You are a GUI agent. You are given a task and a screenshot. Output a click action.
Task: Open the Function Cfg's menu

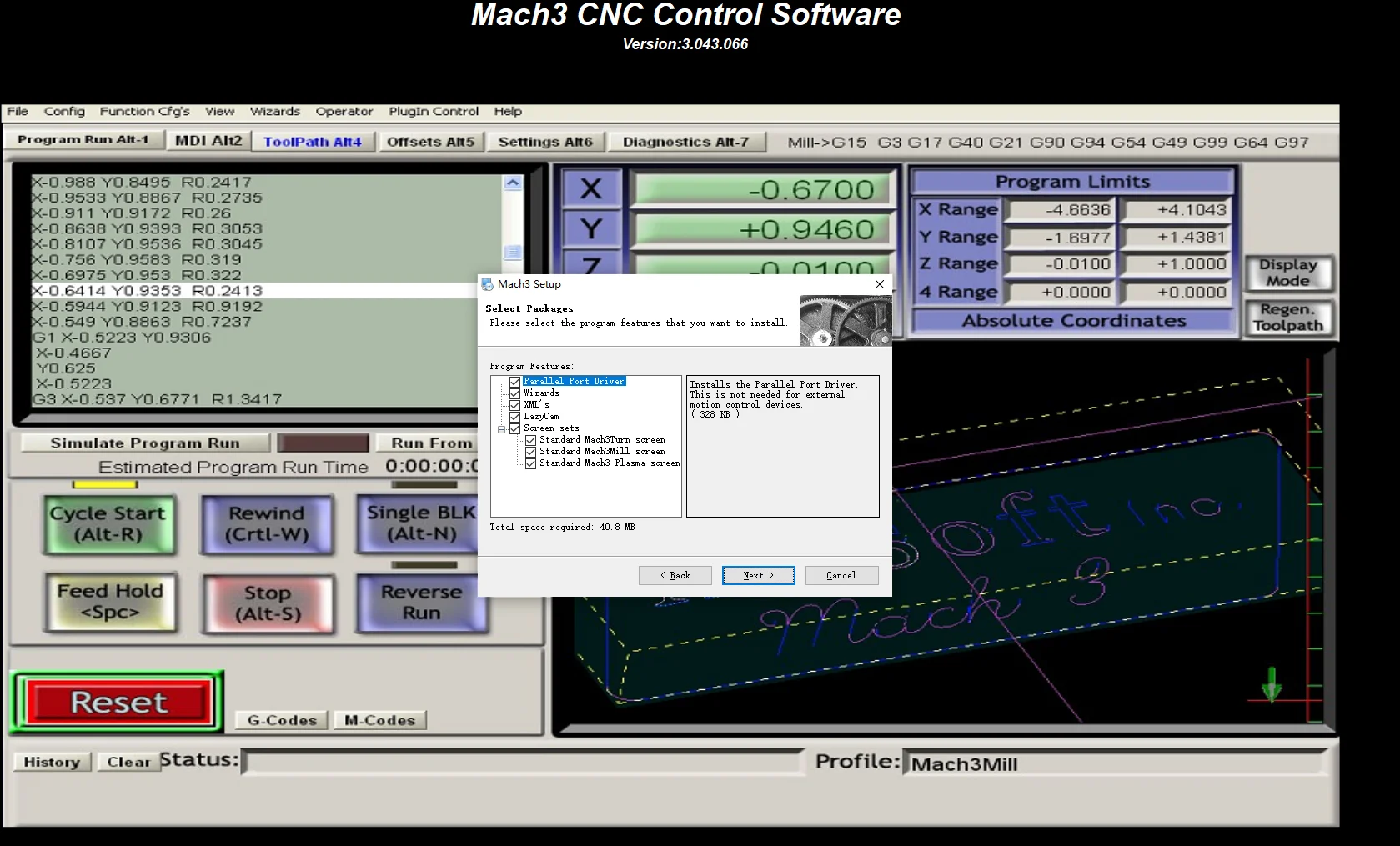coord(144,111)
